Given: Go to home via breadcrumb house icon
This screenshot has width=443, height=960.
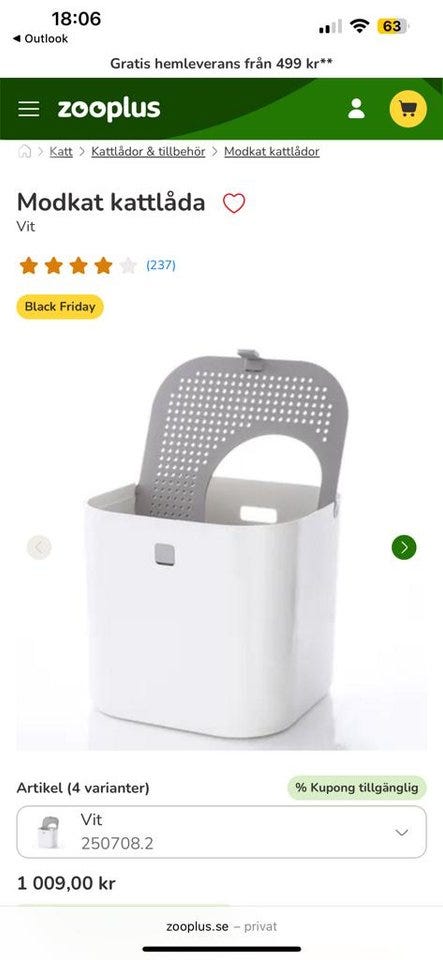Looking at the screenshot, I should [x=24, y=151].
